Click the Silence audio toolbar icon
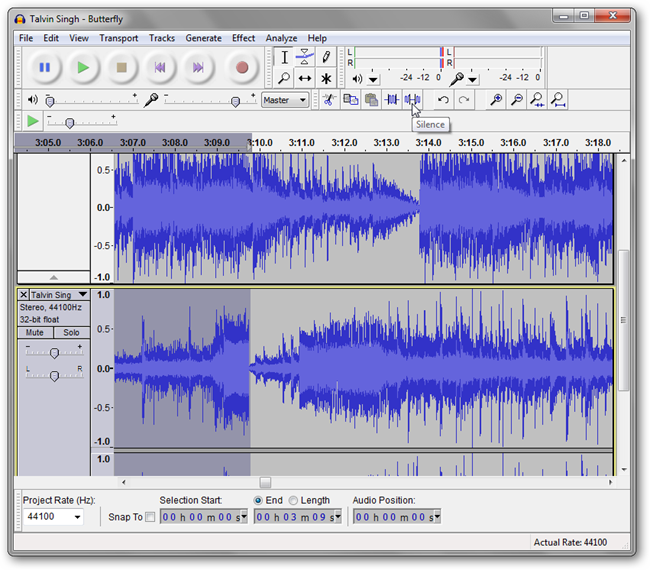650x570 pixels. tap(413, 99)
